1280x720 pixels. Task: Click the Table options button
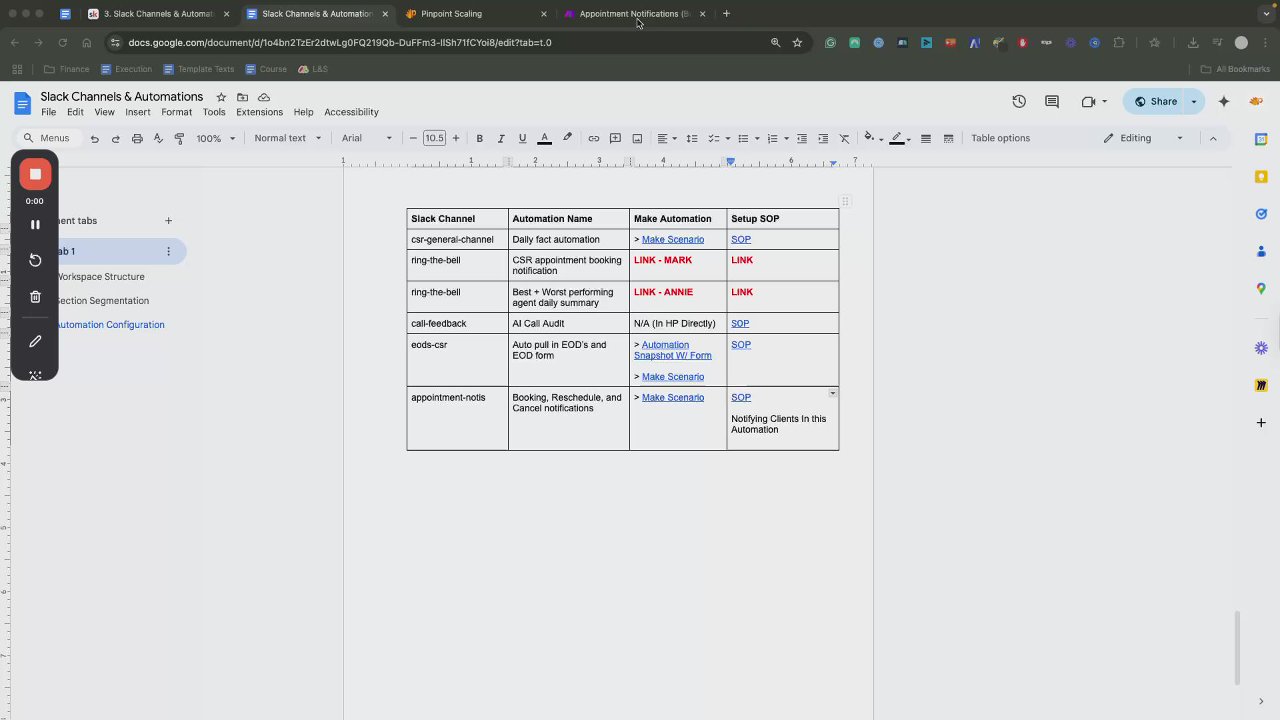tap(1000, 138)
